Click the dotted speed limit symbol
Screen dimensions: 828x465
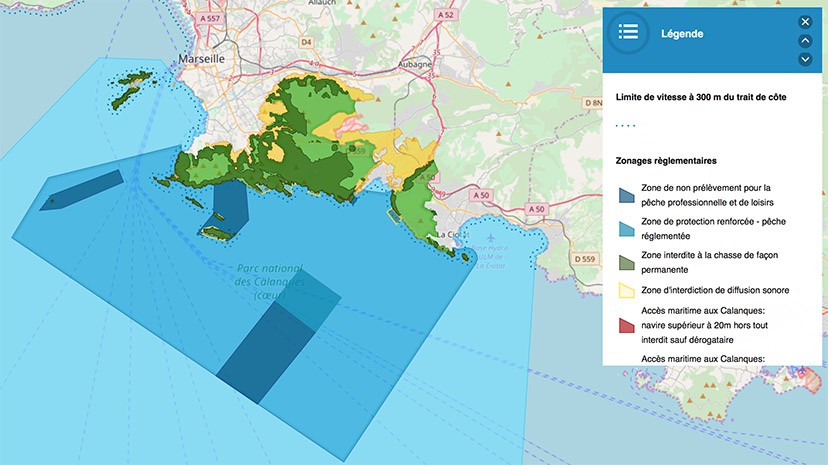pos(625,126)
